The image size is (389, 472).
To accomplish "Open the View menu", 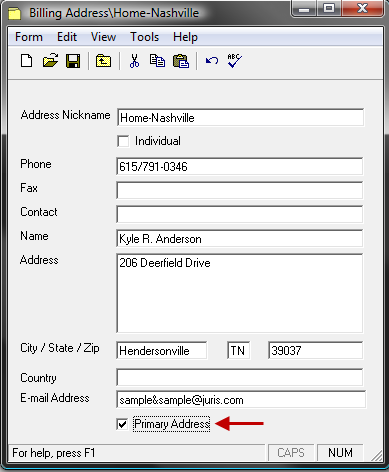I will (x=103, y=37).
